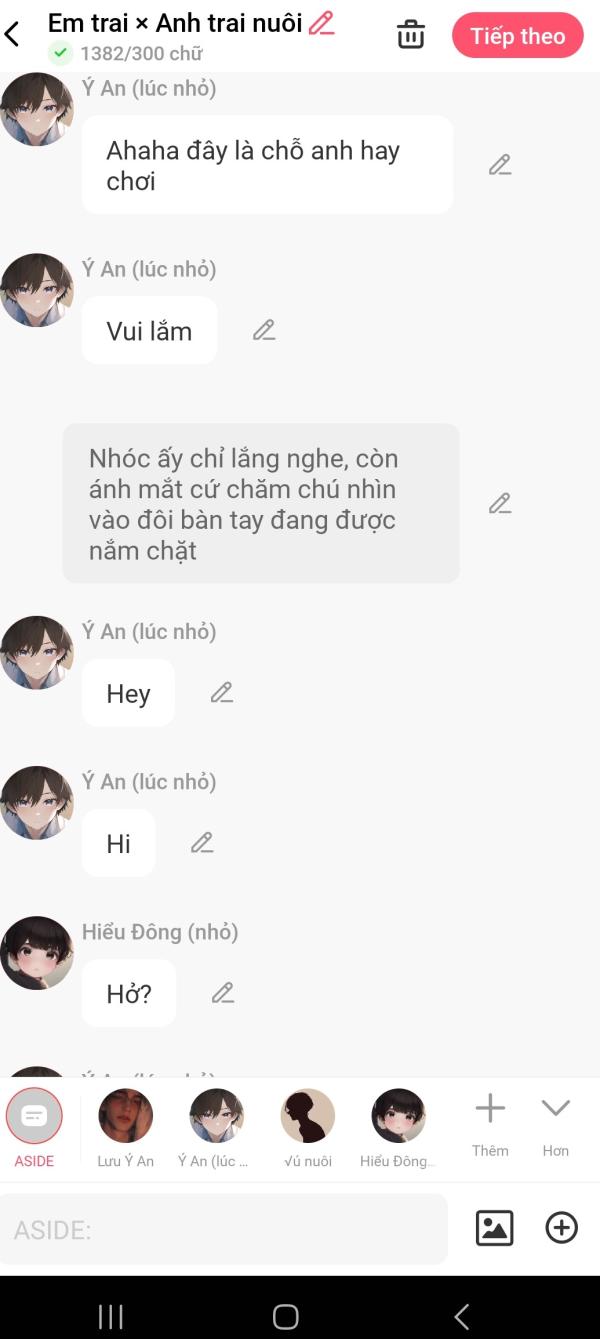Edit the "Ahaha đây là chỗ anh hay chơi" message
Screen dimensions: 600x1339
tap(500, 165)
